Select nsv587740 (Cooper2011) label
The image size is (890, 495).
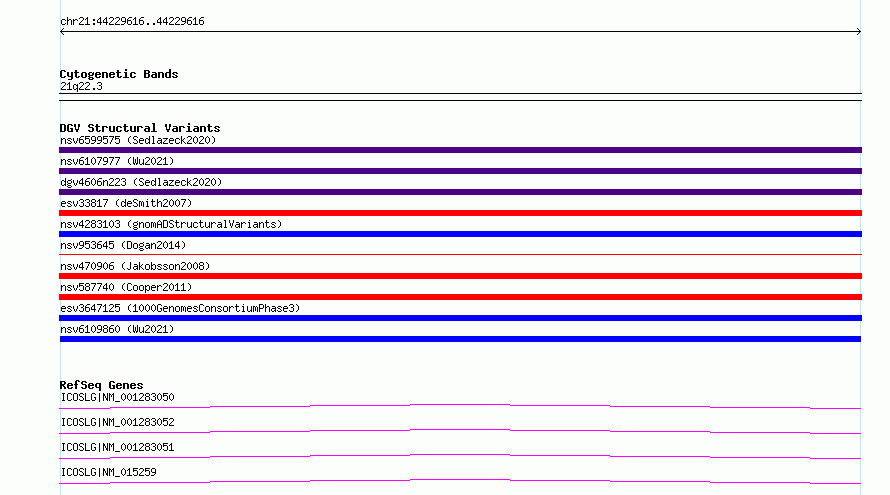pyautogui.click(x=126, y=287)
